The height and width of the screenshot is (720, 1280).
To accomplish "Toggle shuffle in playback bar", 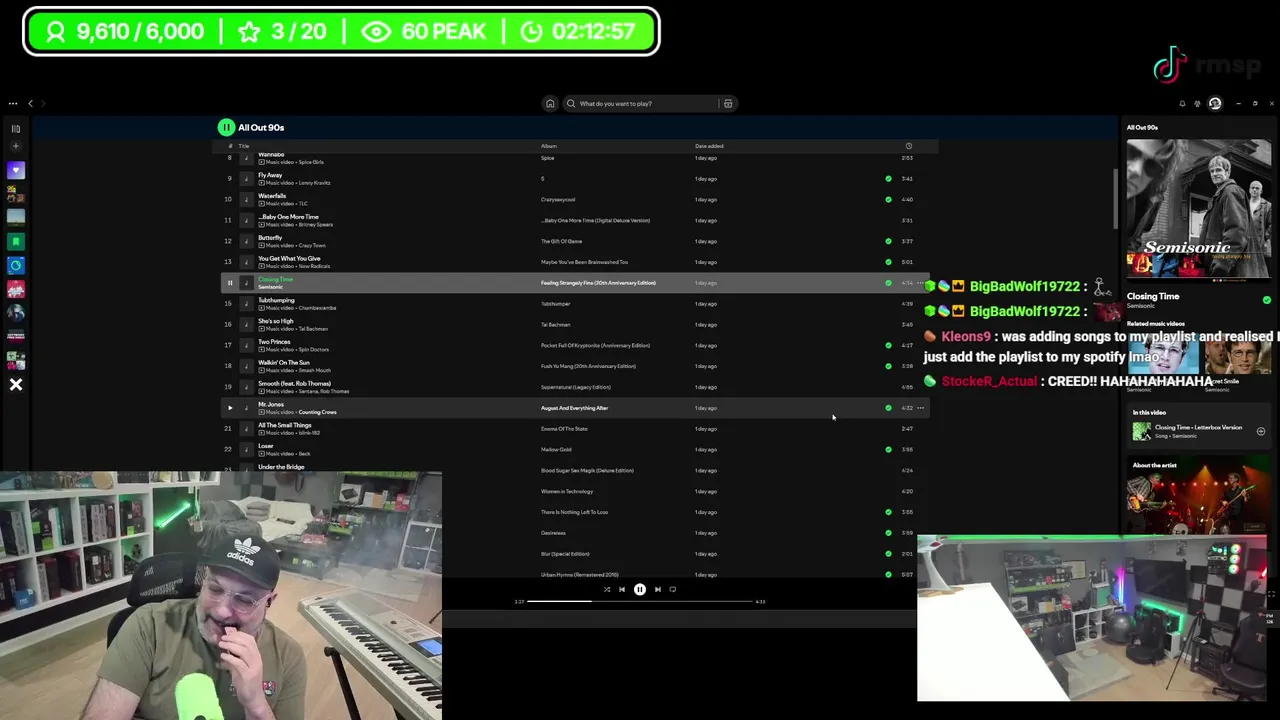I will click(606, 589).
